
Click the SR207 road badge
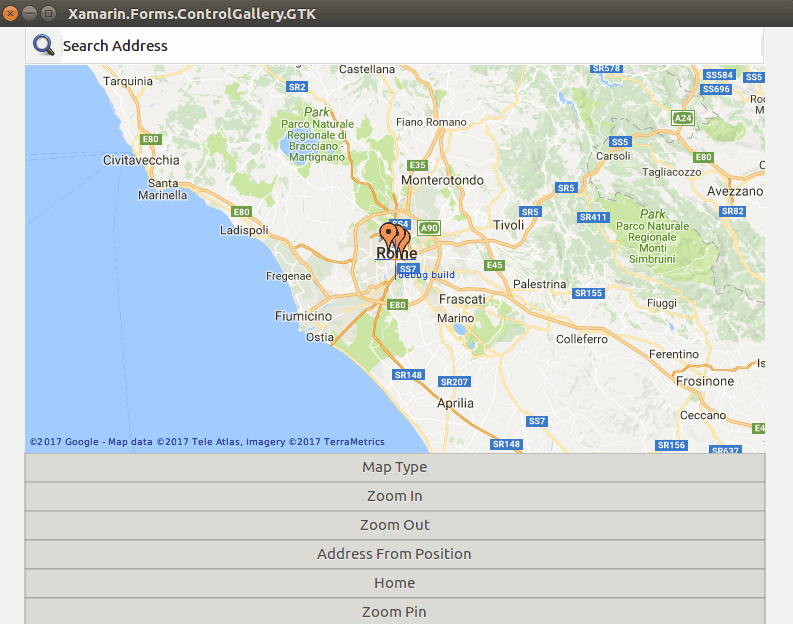[x=454, y=382]
